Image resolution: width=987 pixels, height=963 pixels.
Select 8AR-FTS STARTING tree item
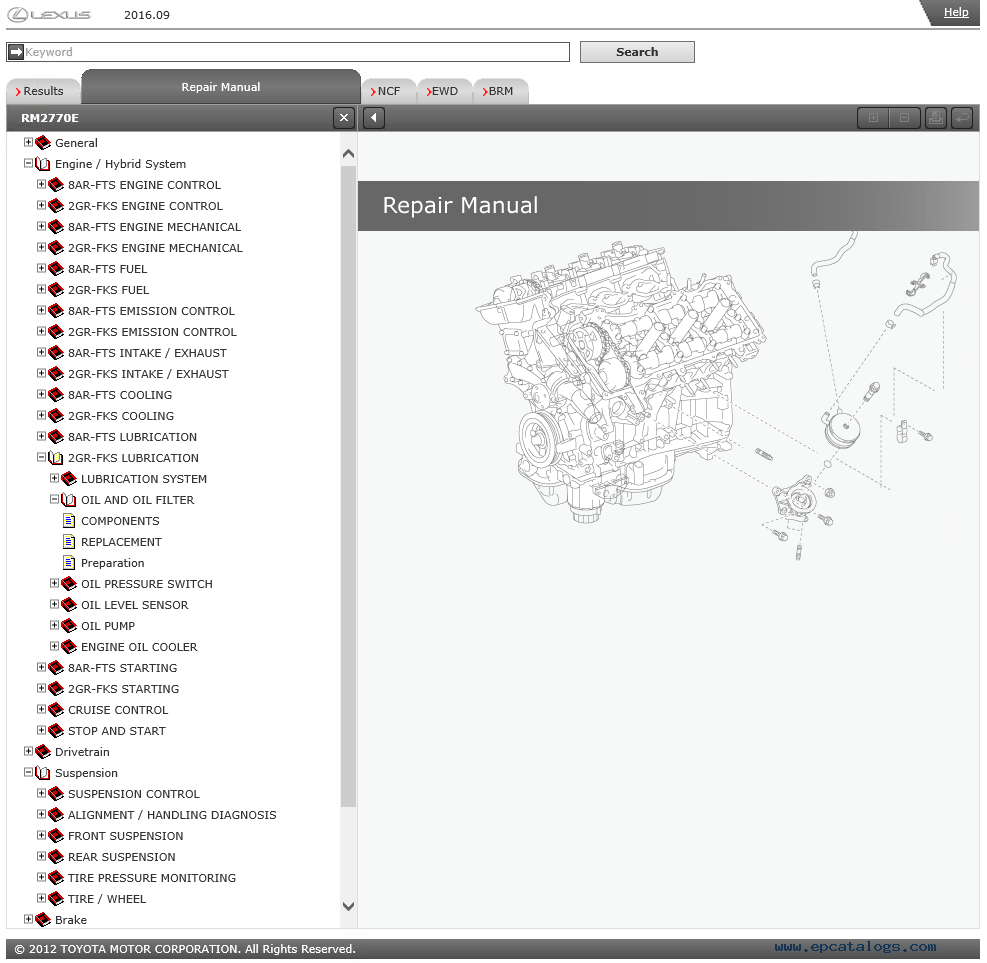(122, 668)
